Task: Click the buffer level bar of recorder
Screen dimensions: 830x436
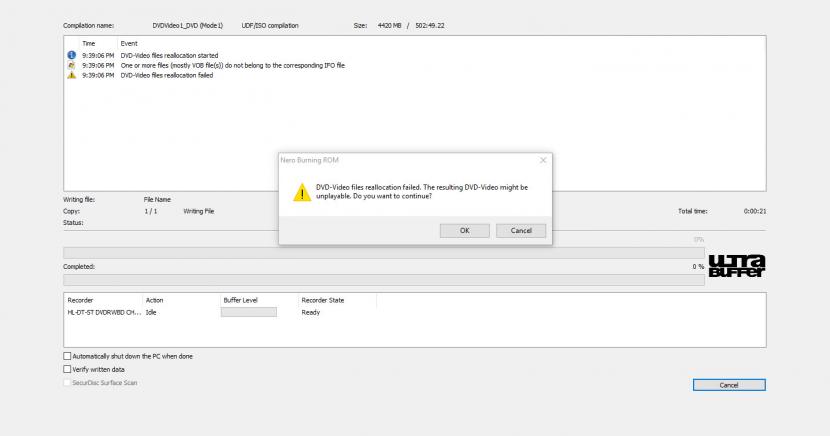Action: 249,312
